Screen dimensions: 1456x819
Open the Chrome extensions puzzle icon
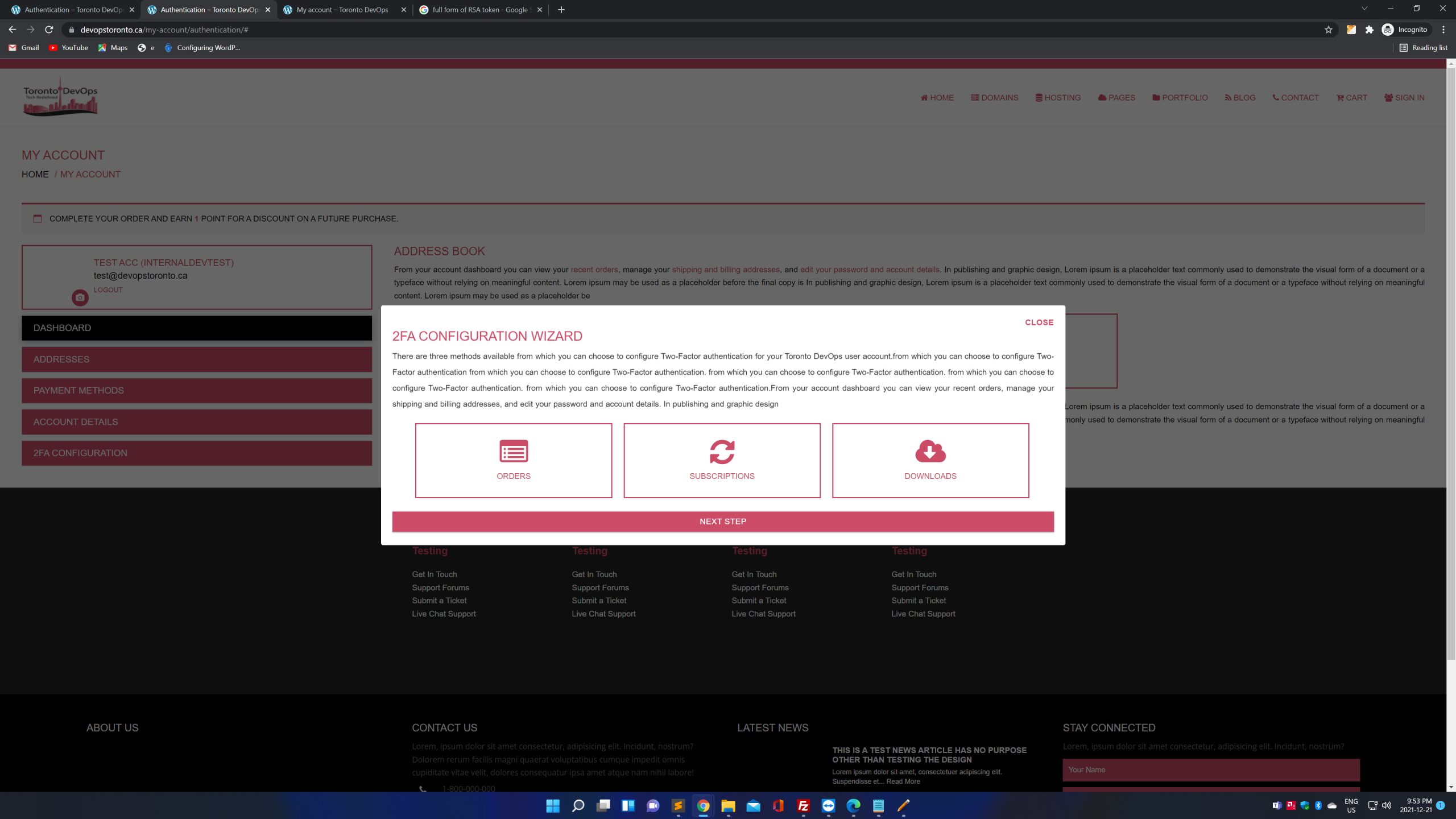click(1370, 30)
